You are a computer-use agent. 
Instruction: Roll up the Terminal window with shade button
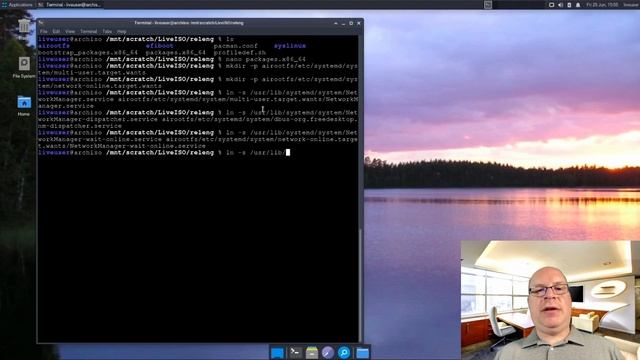[x=336, y=23]
